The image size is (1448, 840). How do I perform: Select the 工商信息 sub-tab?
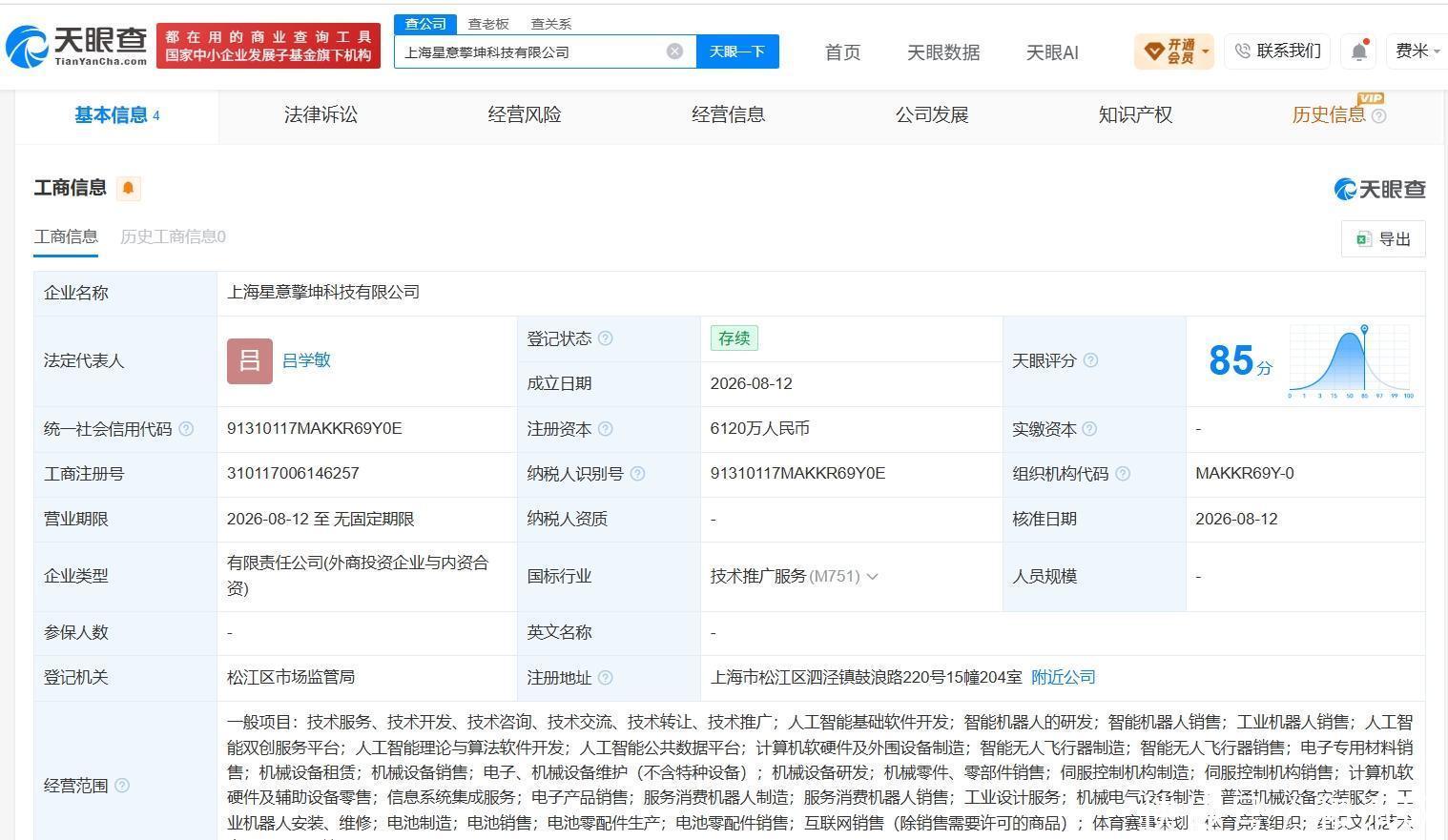click(x=66, y=237)
